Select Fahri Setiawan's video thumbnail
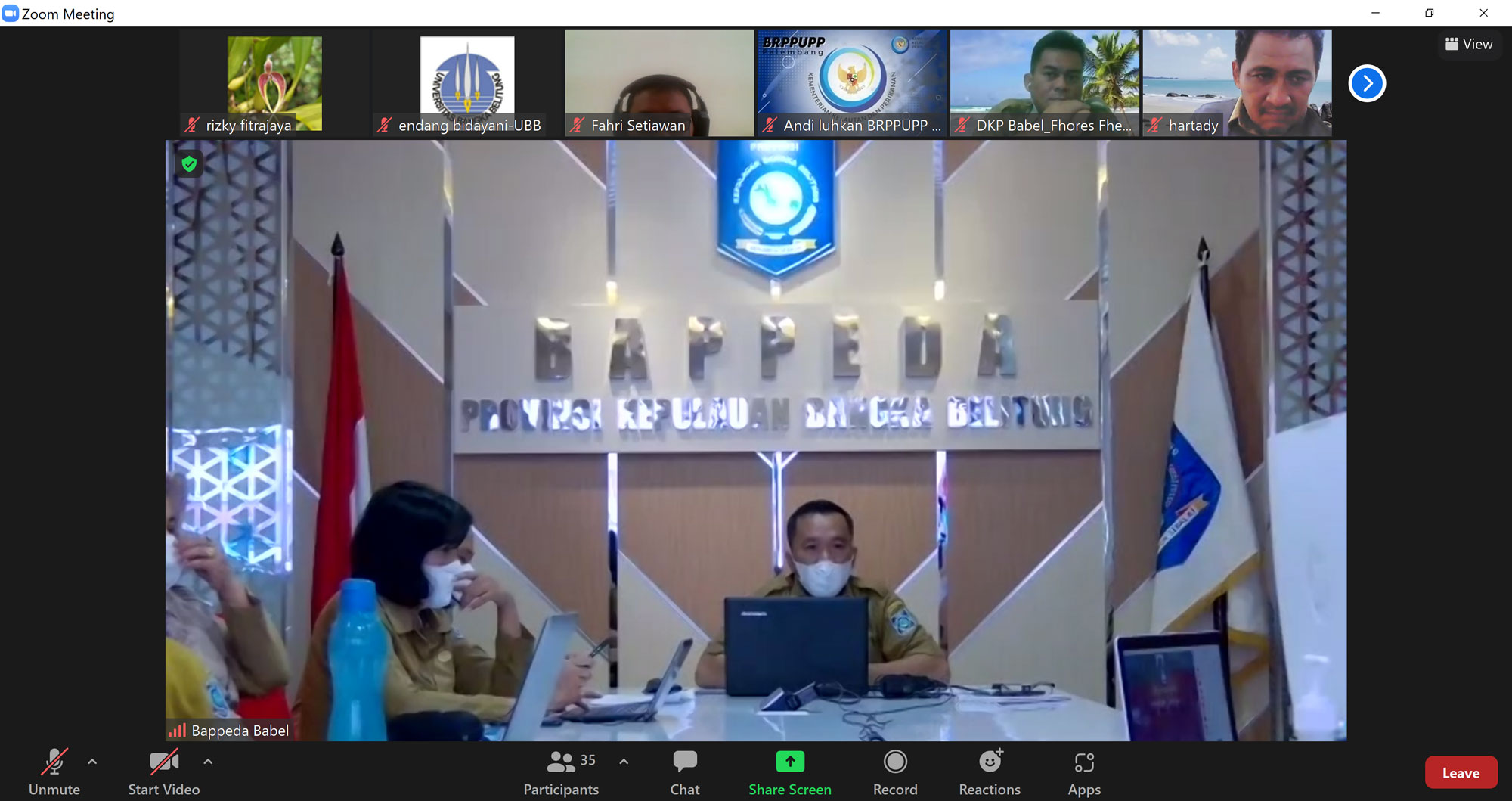The image size is (1512, 801). (x=659, y=83)
